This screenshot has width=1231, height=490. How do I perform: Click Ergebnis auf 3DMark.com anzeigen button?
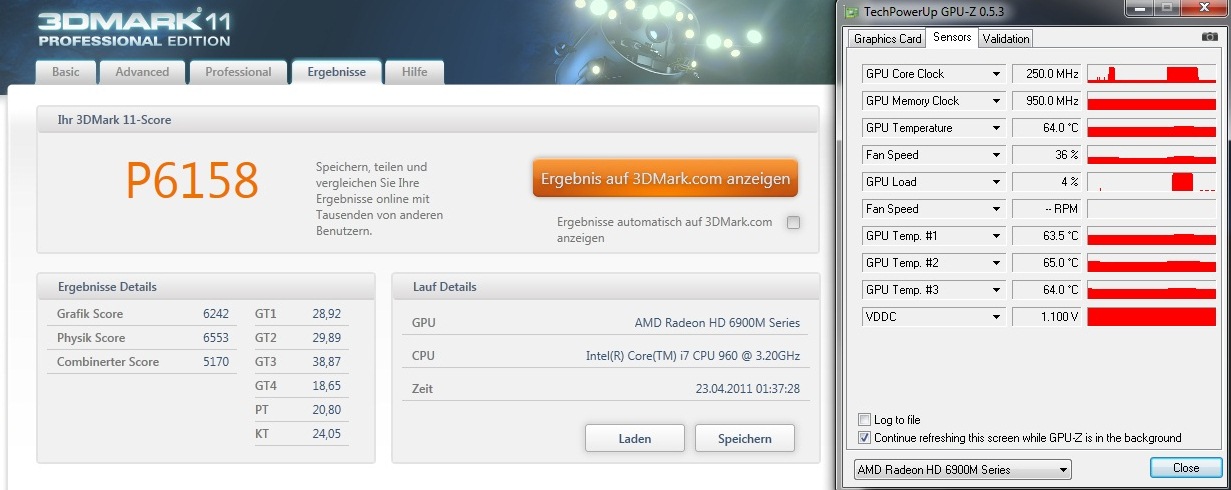[x=665, y=179]
